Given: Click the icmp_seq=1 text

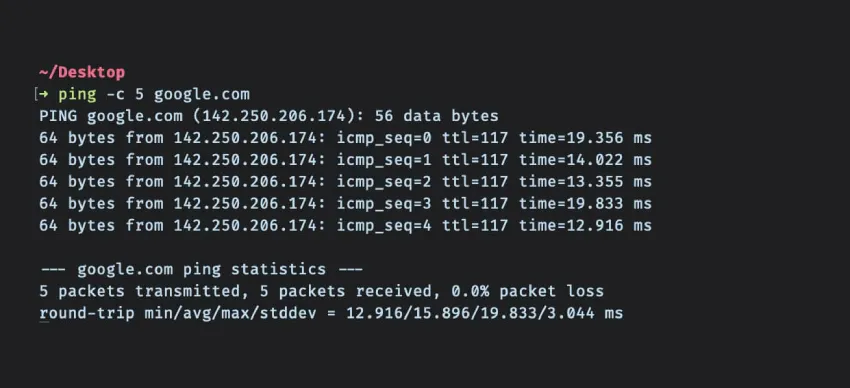Looking at the screenshot, I should click(x=384, y=160).
